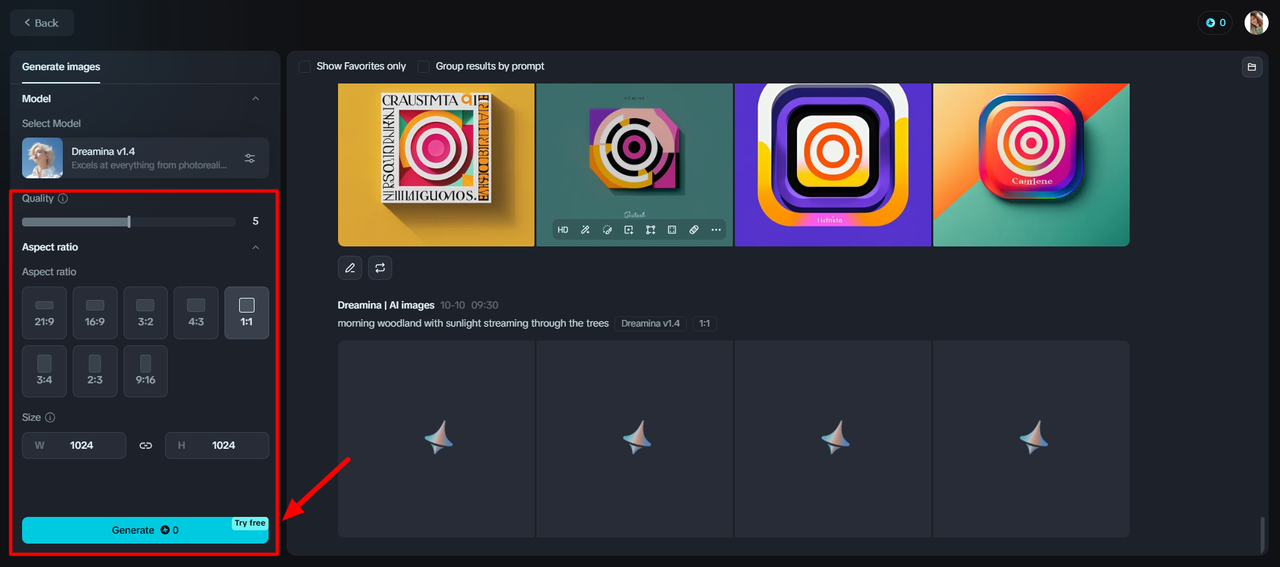The image size is (1280, 567).
Task: Click the Quality info icon
Action: (63, 198)
